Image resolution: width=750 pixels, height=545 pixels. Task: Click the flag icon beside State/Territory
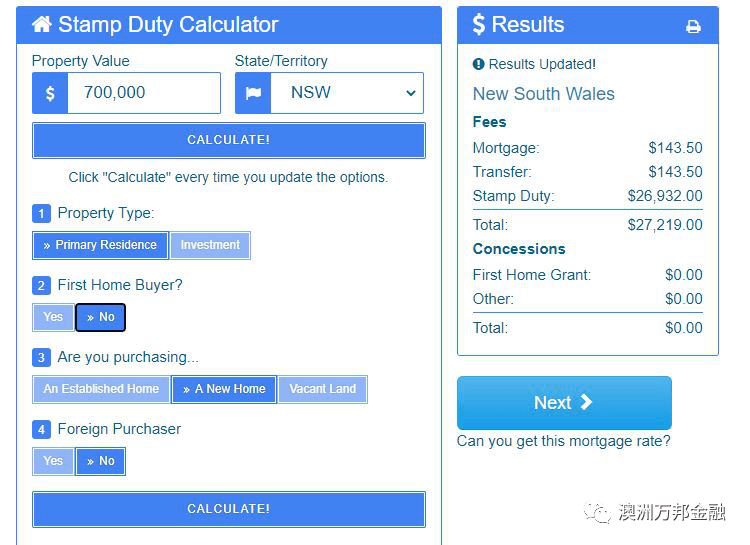(253, 93)
